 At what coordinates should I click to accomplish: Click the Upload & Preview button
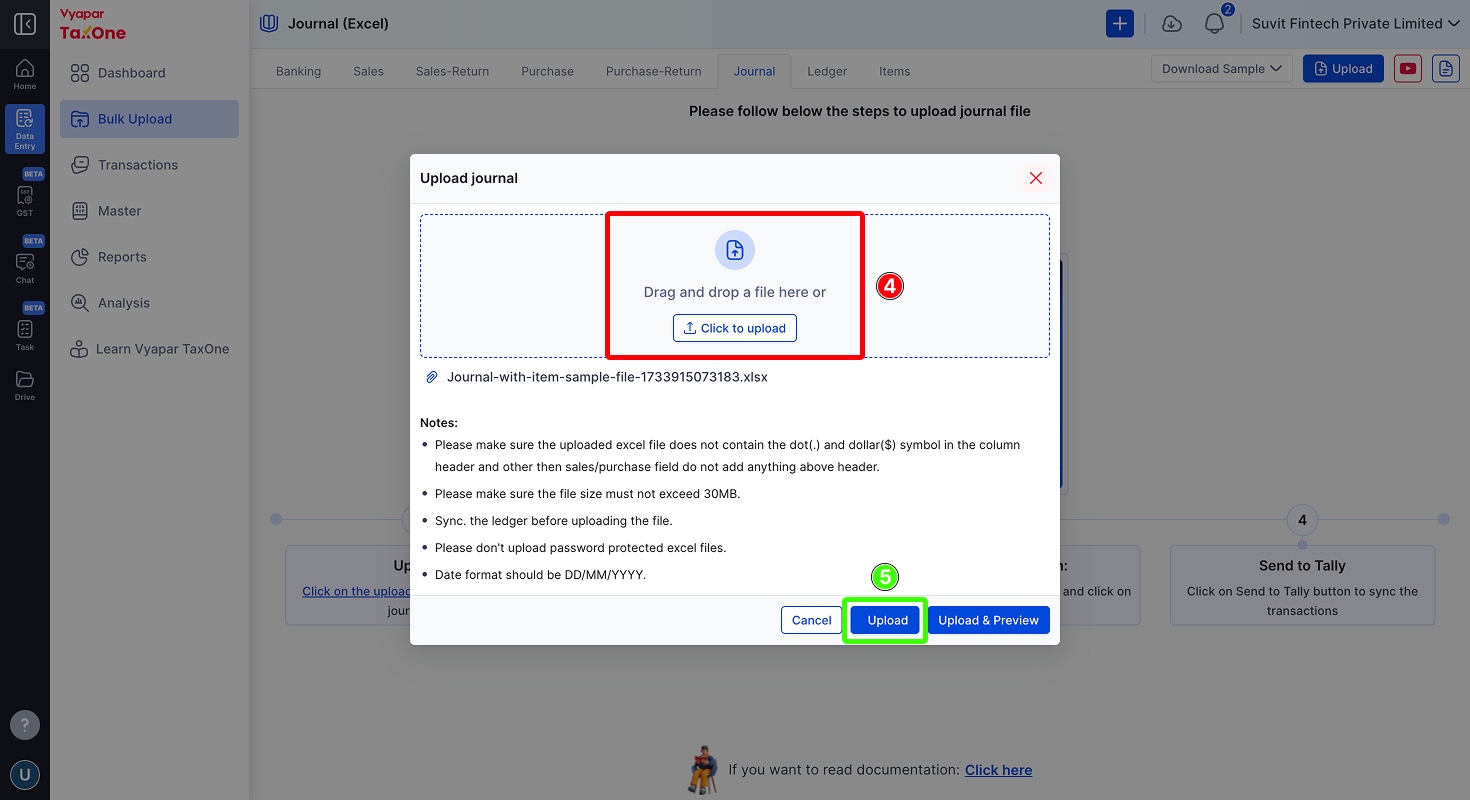pyautogui.click(x=988, y=620)
